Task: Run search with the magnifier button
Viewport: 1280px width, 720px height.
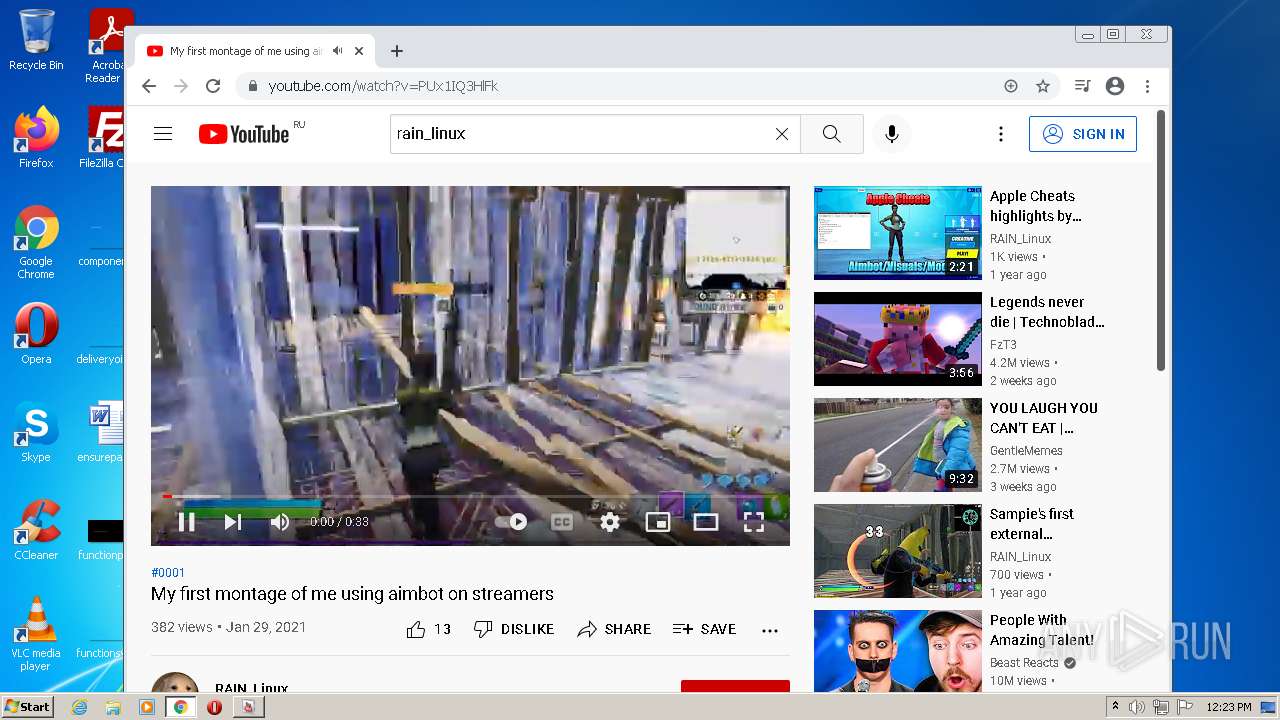Action: pos(832,134)
